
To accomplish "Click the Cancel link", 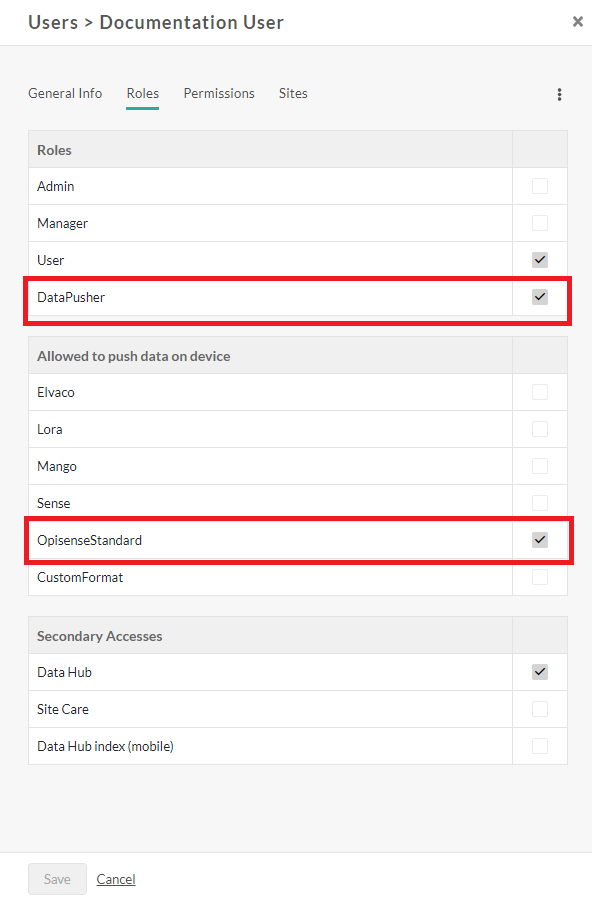I will point(115,878).
